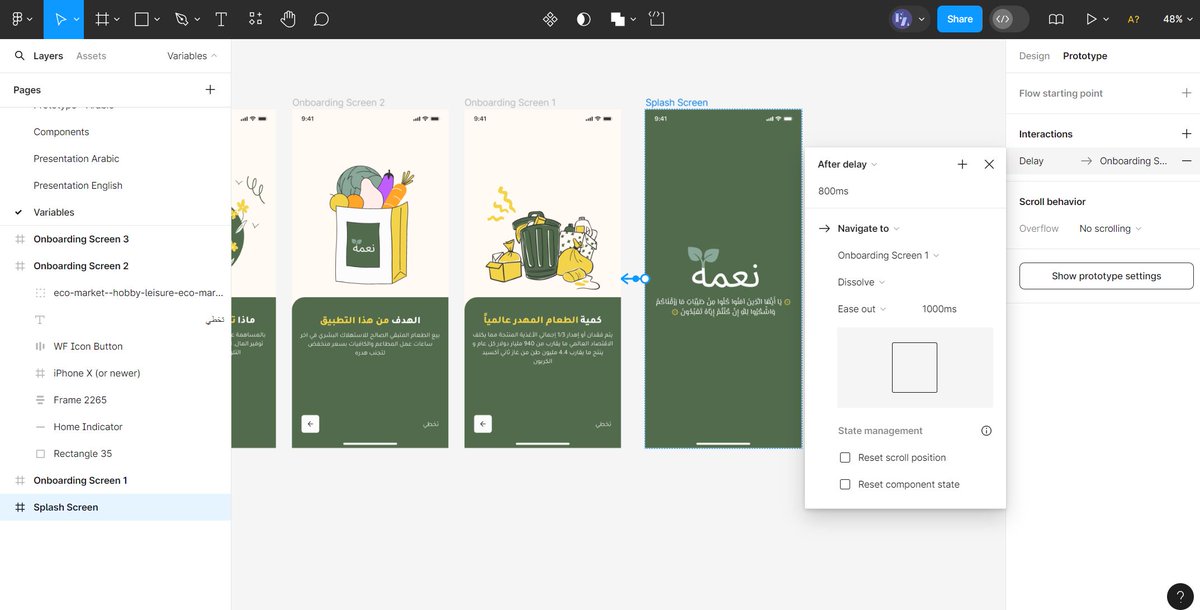Click the missing fonts A? indicator
Image resolution: width=1200 pixels, height=610 pixels.
[x=1133, y=19]
